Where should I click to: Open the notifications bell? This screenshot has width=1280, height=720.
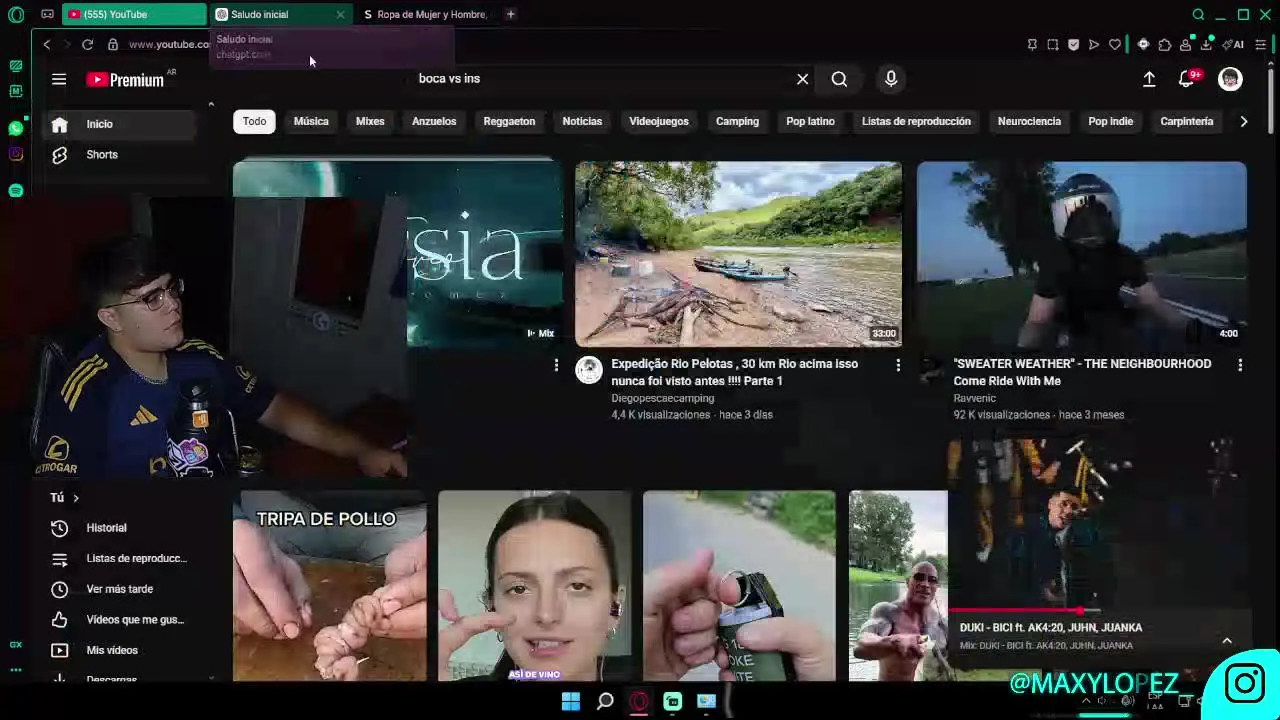(x=1187, y=79)
